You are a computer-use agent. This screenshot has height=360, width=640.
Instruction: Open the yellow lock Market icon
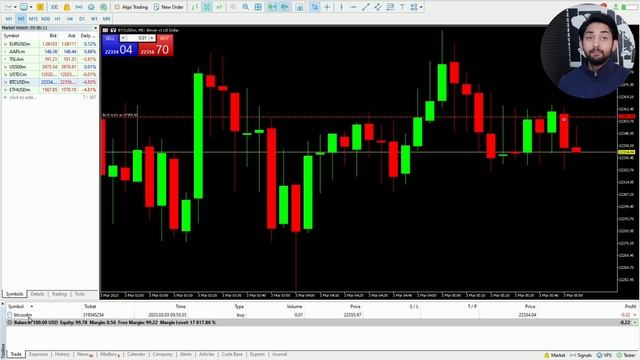(x=67, y=7)
